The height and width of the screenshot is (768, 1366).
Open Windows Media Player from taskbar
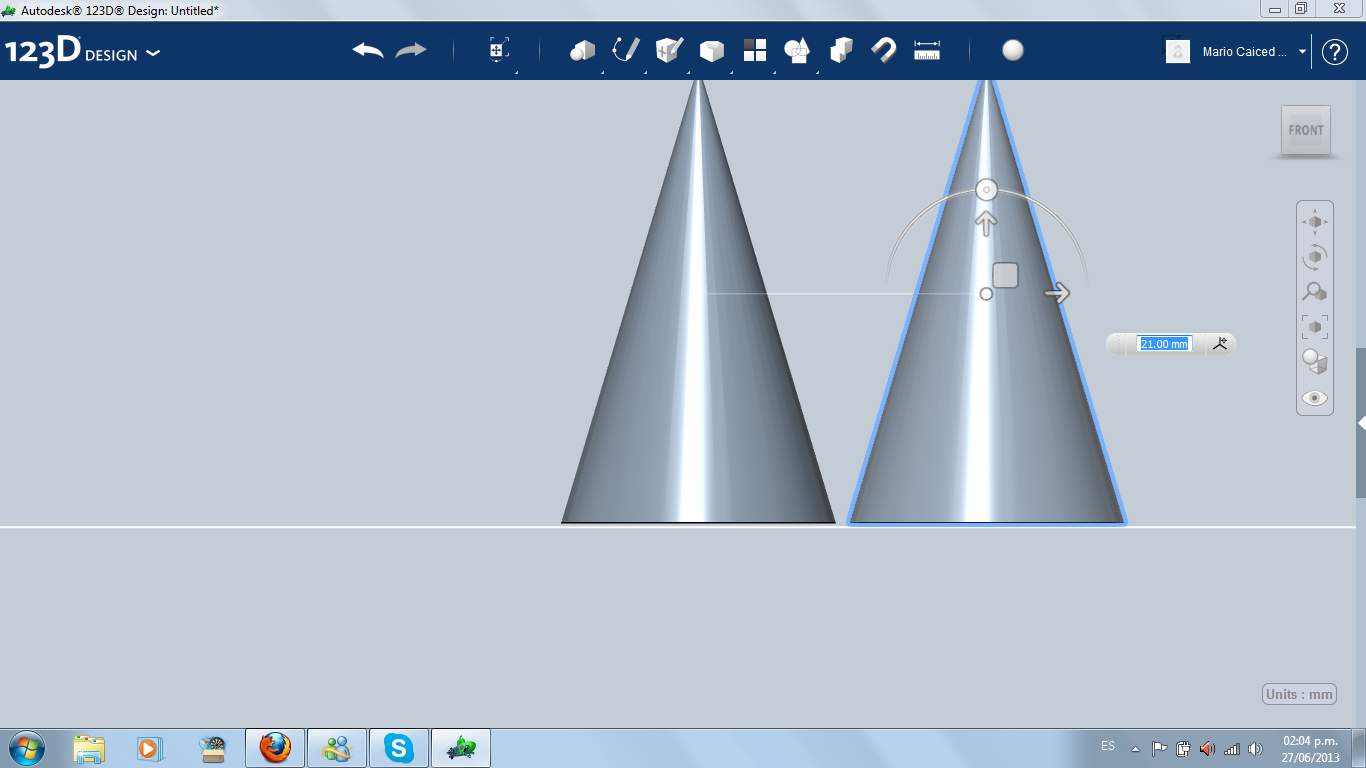tap(149, 748)
